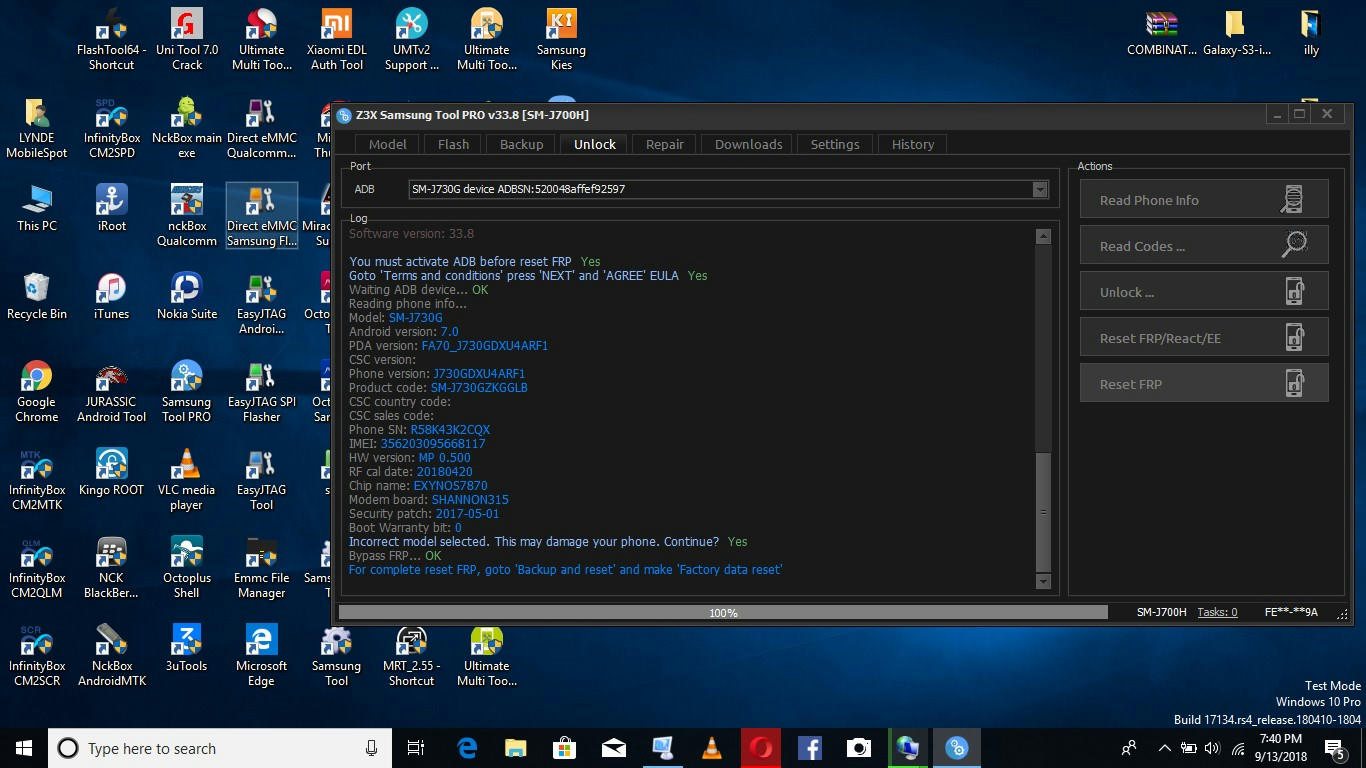Click the 3uTools desktop icon
Viewport: 1366px width, 768px height.
pos(187,648)
